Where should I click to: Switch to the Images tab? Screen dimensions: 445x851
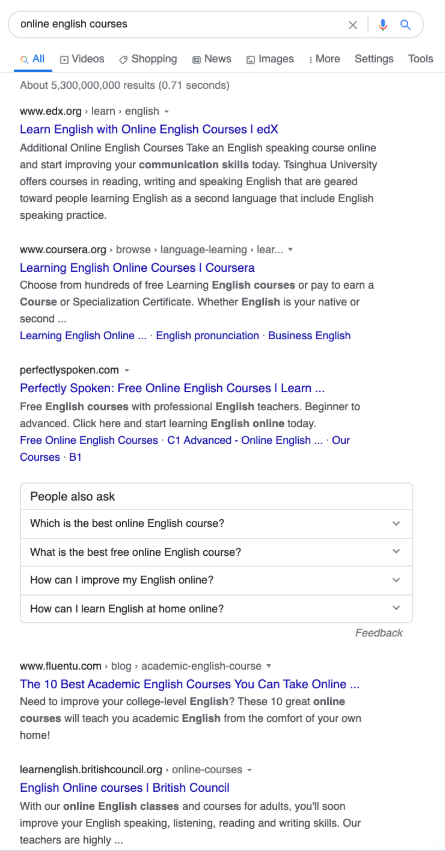click(270, 59)
